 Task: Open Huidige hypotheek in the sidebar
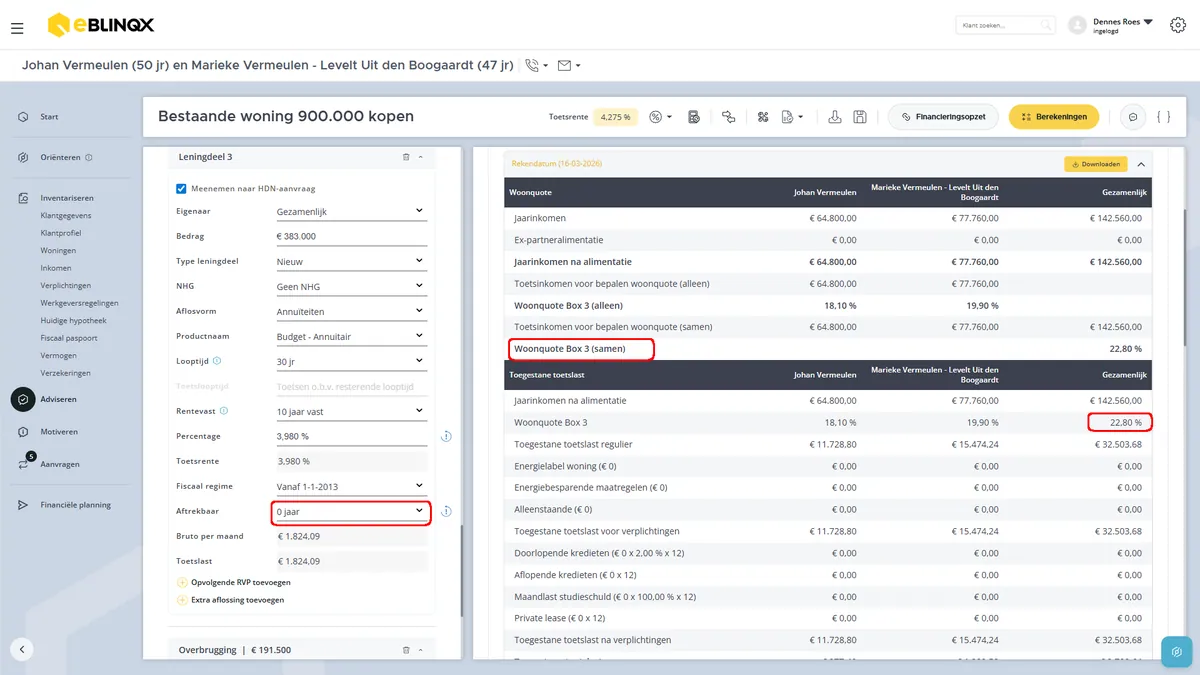click(73, 320)
